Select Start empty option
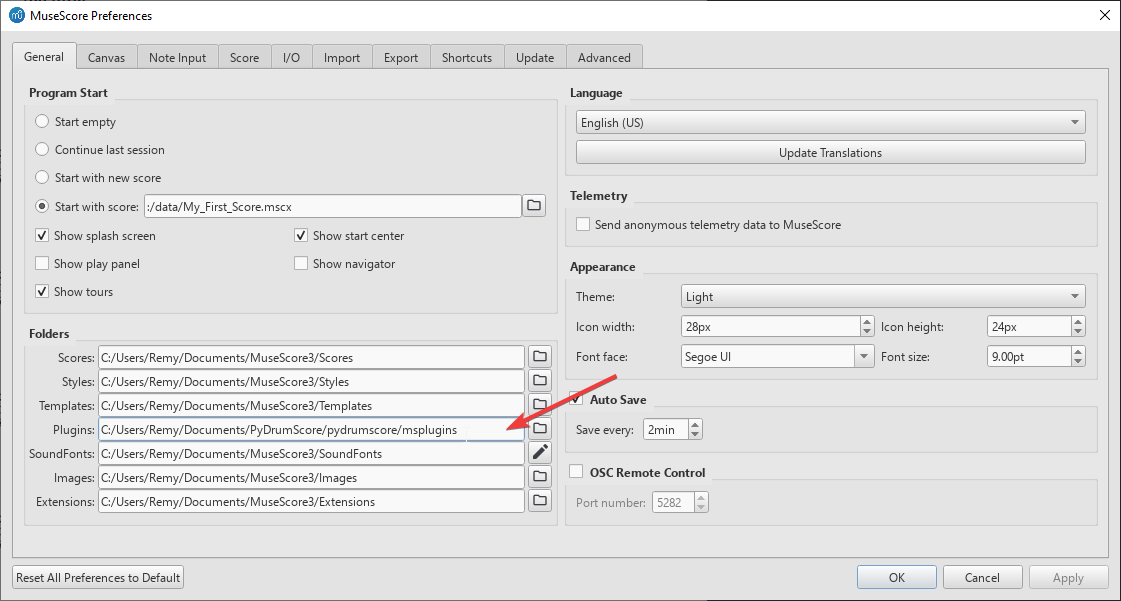1121x601 pixels. (42, 121)
